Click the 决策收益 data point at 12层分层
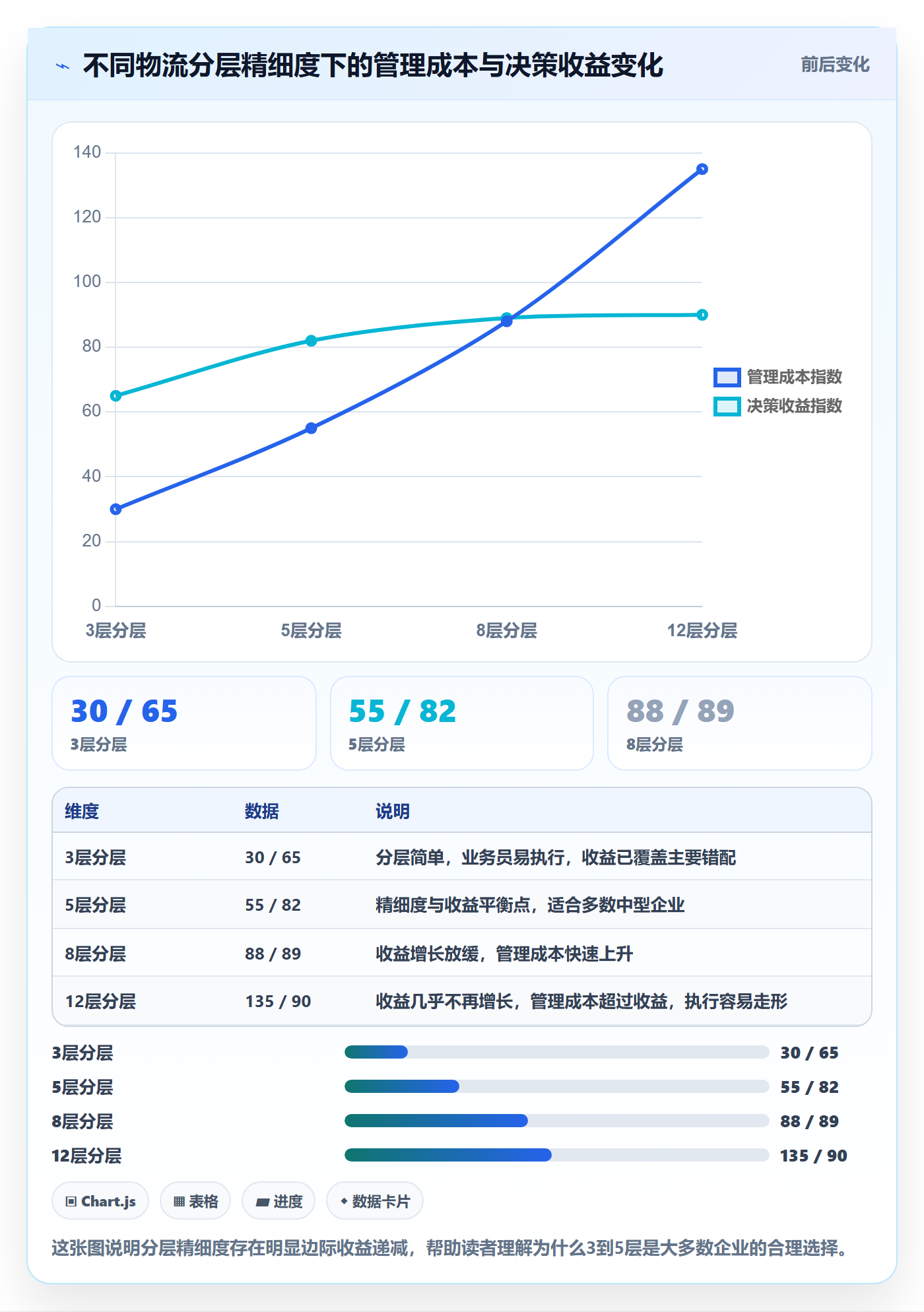The width and height of the screenshot is (924, 1312). point(702,315)
